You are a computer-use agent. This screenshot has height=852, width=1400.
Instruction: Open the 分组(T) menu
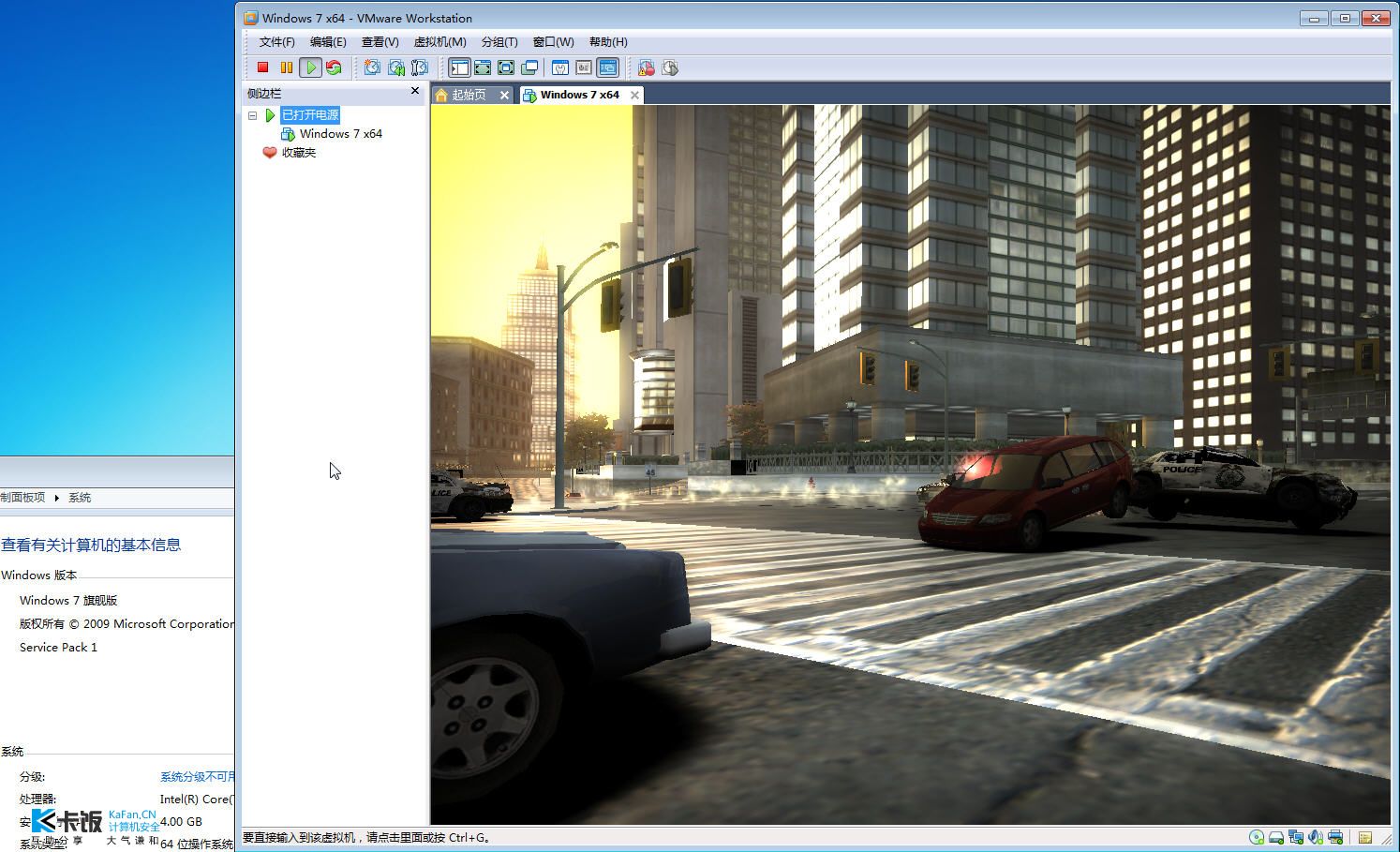[x=499, y=42]
